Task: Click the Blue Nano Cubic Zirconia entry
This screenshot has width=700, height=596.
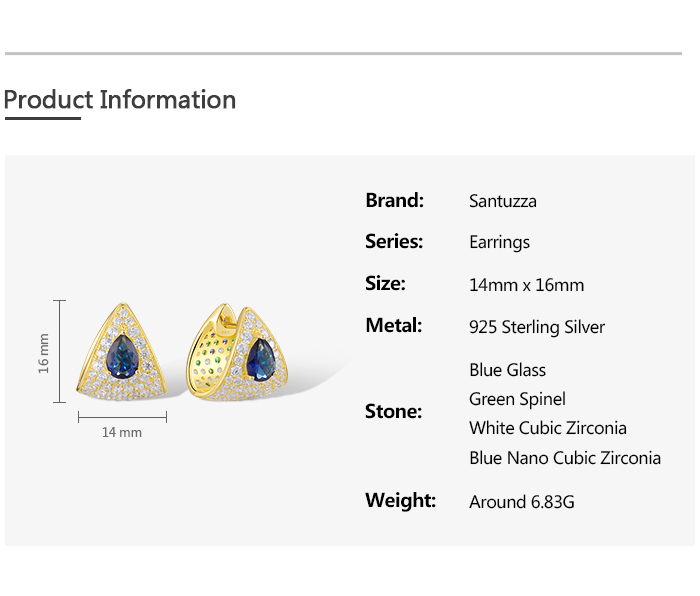Action: point(565,458)
